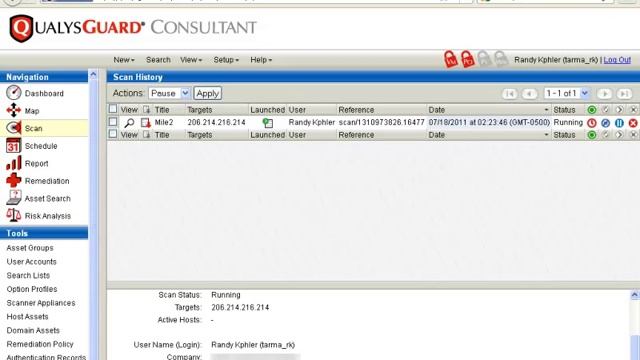View Mile2 scan with magnifier icon
The height and width of the screenshot is (360, 640).
click(129, 122)
